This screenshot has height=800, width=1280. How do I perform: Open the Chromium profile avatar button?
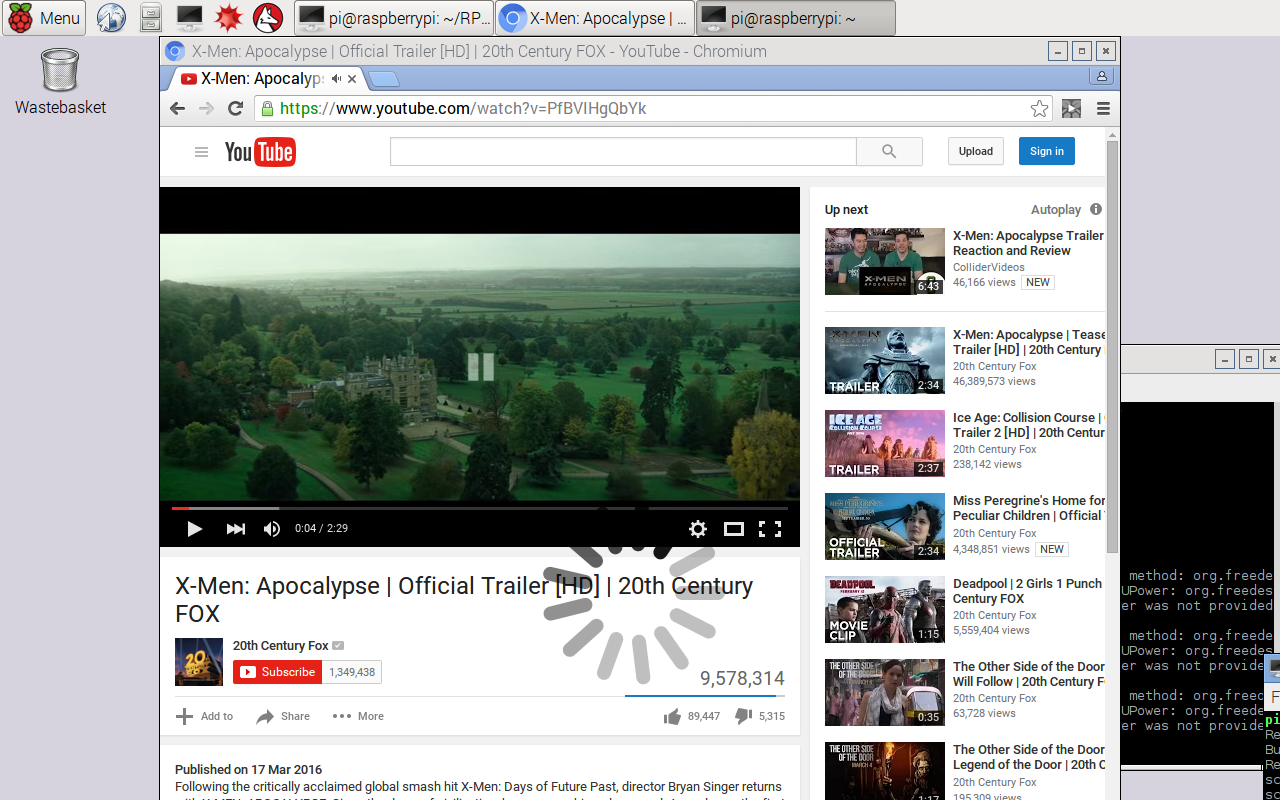pos(1102,76)
